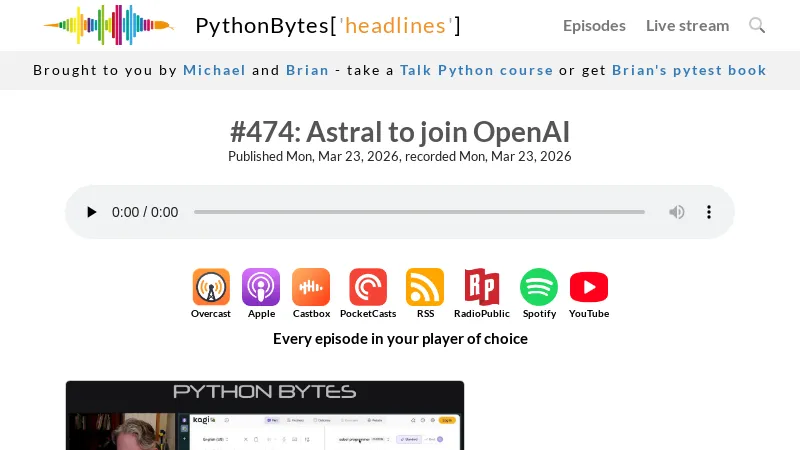The width and height of the screenshot is (800, 450).
Task: Visit Michael's sponsor link
Action: (x=214, y=70)
